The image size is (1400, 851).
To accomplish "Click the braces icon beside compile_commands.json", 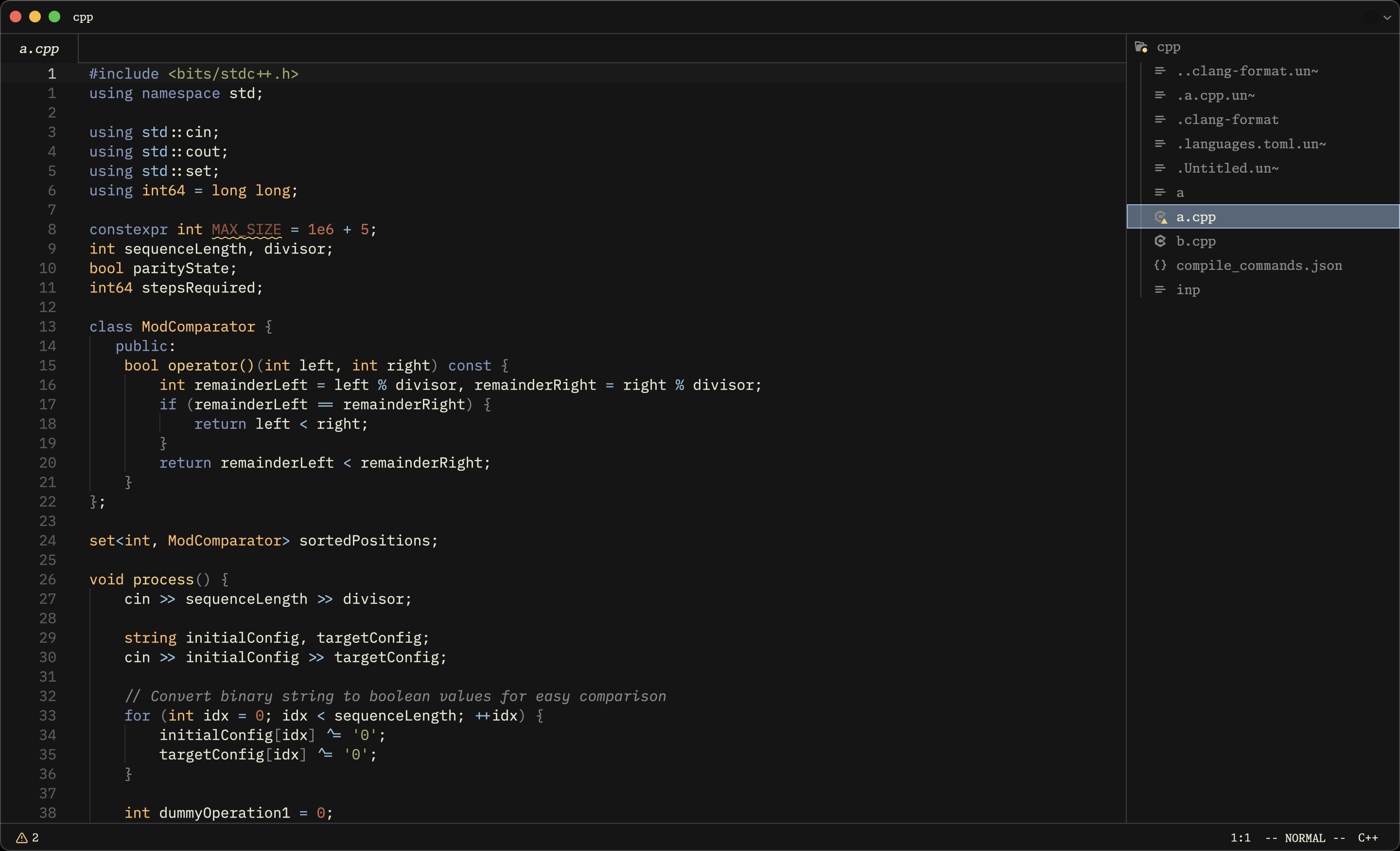I will 1160,266.
